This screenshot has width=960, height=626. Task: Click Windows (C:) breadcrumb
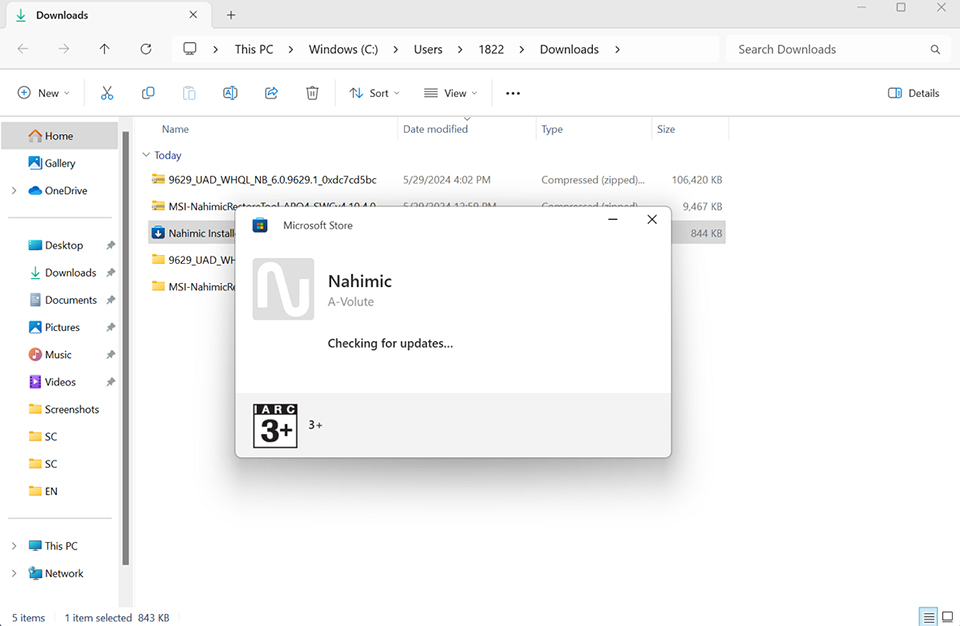(343, 50)
